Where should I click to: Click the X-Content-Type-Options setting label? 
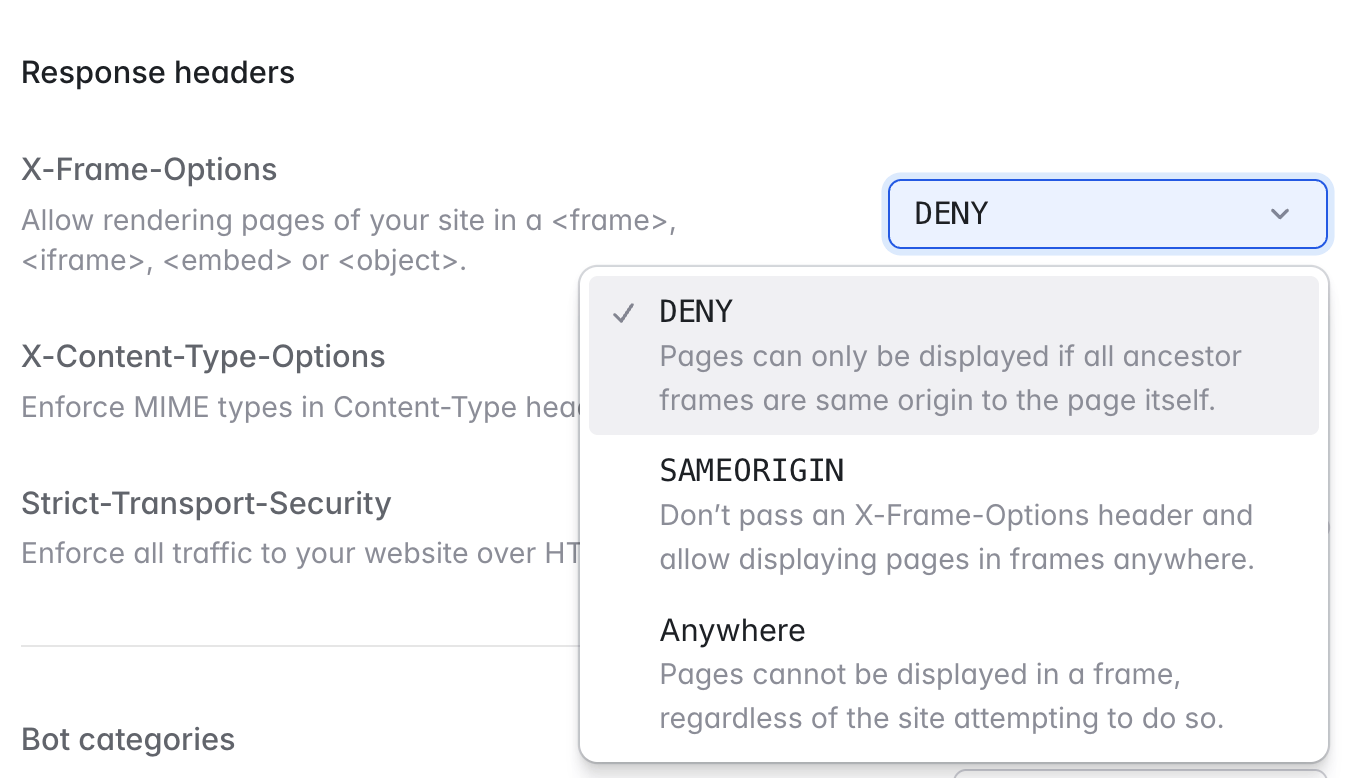click(x=203, y=356)
